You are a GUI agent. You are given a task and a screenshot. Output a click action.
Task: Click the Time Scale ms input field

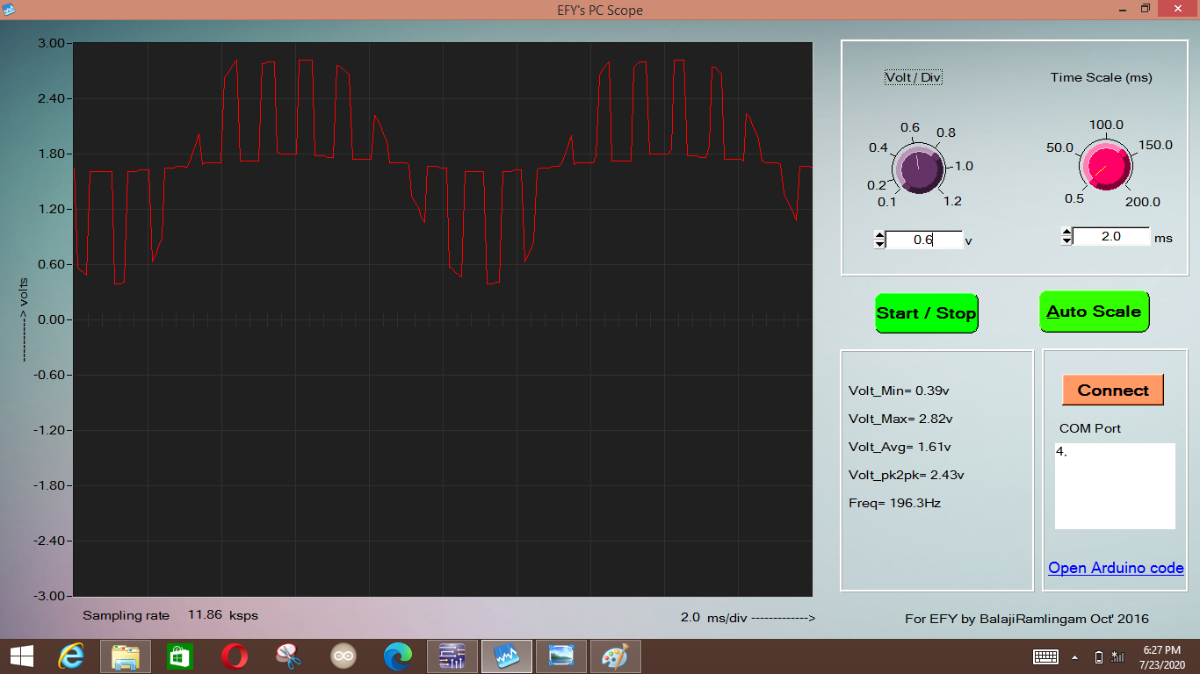1110,237
